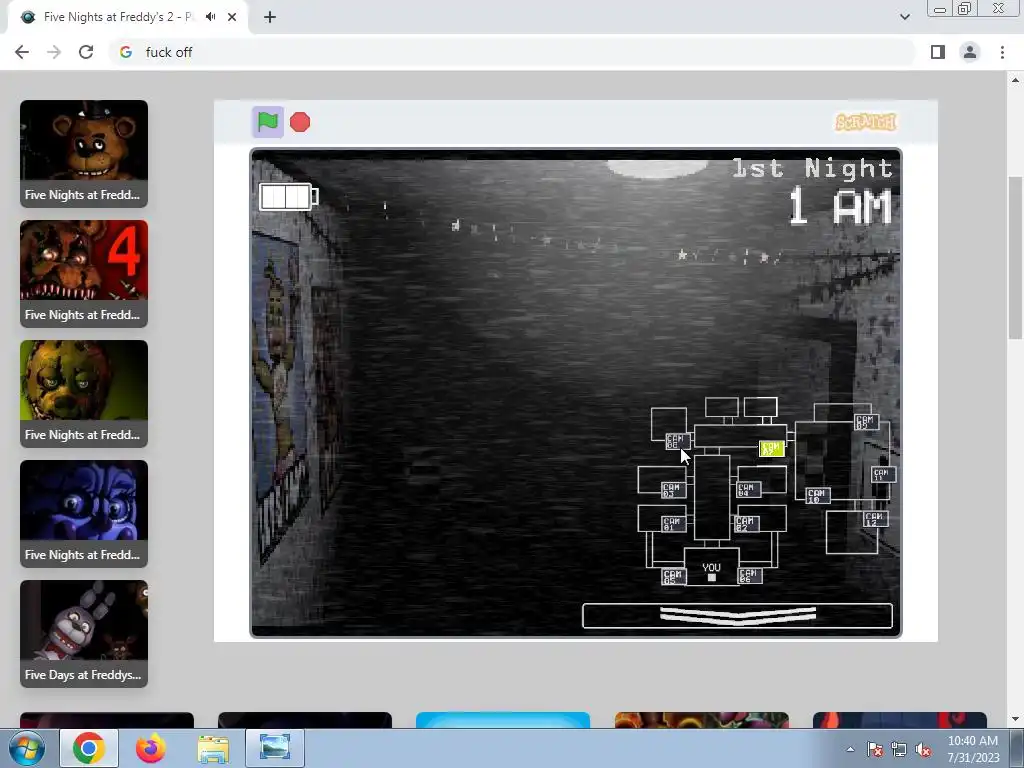Open the Windows Start button
The width and height of the screenshot is (1024, 768).
(26, 748)
